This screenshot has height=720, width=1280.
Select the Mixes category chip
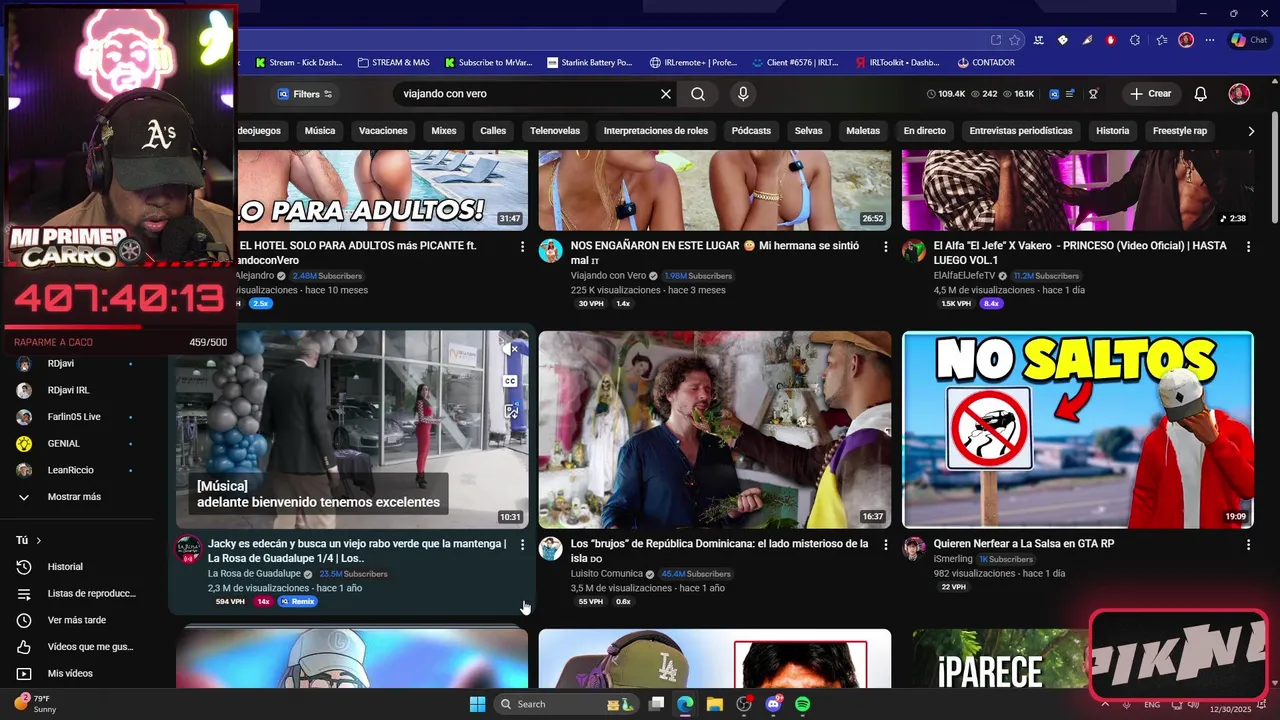click(444, 131)
